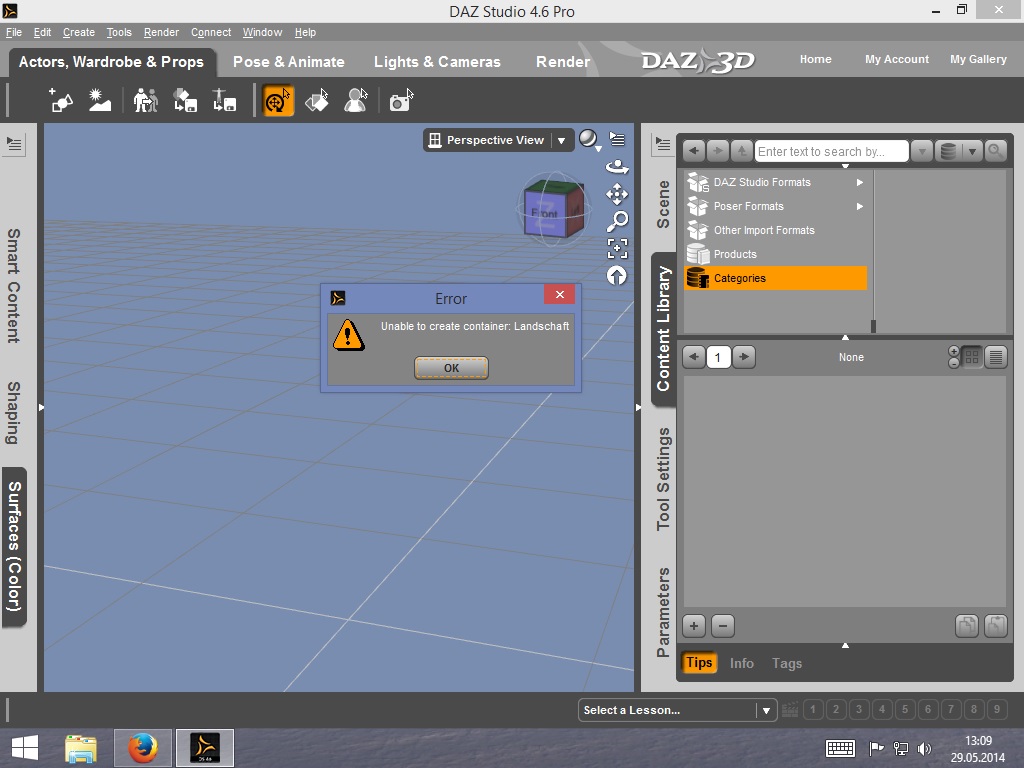Click the viewport Orbit control icon
Screen dimensions: 1024x768
[617, 167]
